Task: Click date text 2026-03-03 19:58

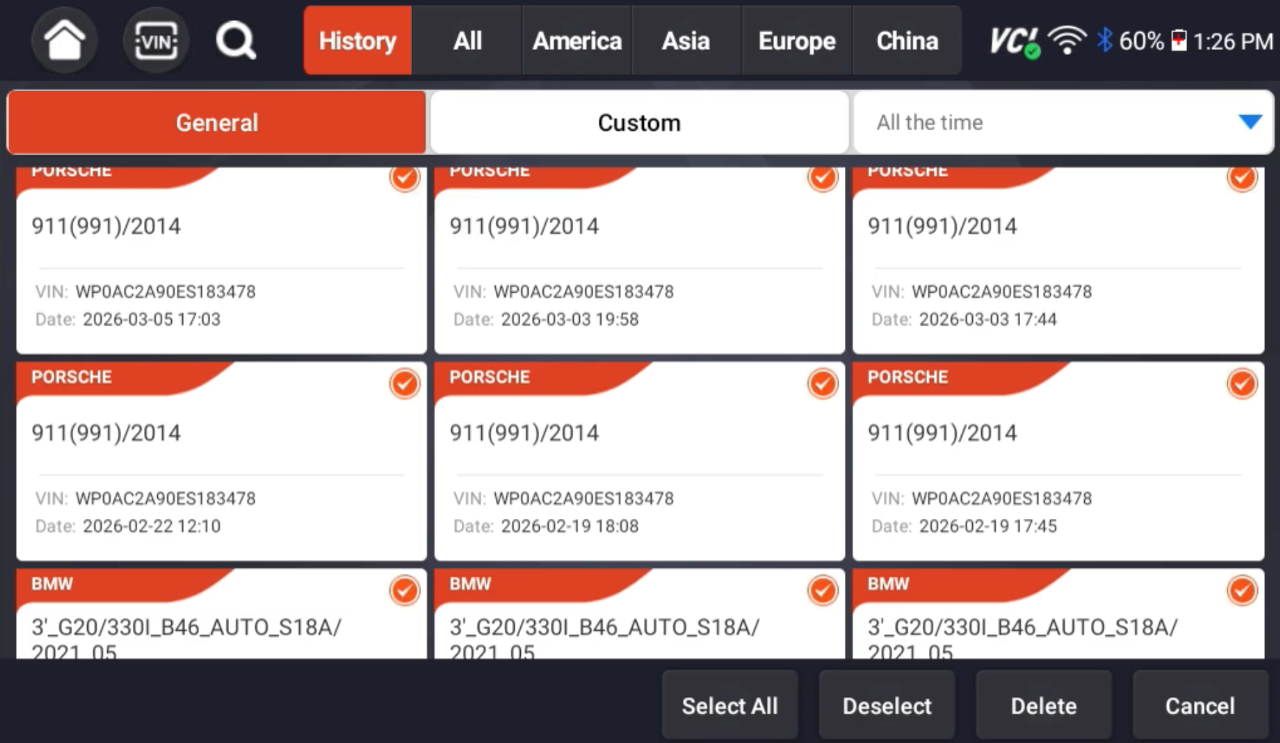Action: (570, 319)
